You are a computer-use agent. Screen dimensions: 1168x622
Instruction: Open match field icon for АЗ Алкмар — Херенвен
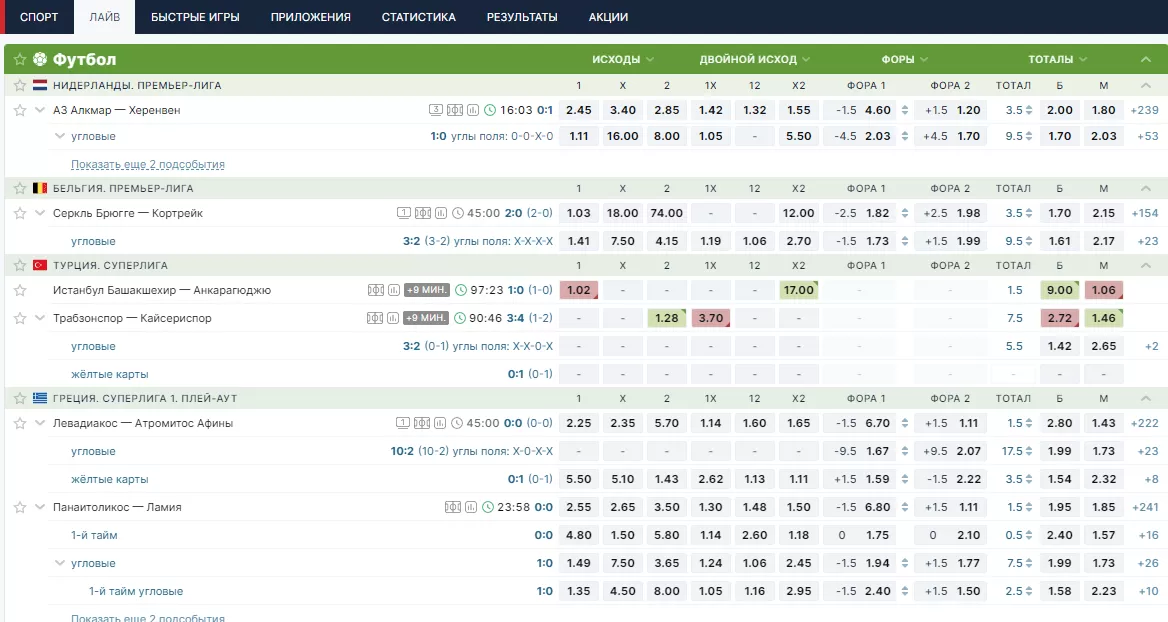coord(454,110)
